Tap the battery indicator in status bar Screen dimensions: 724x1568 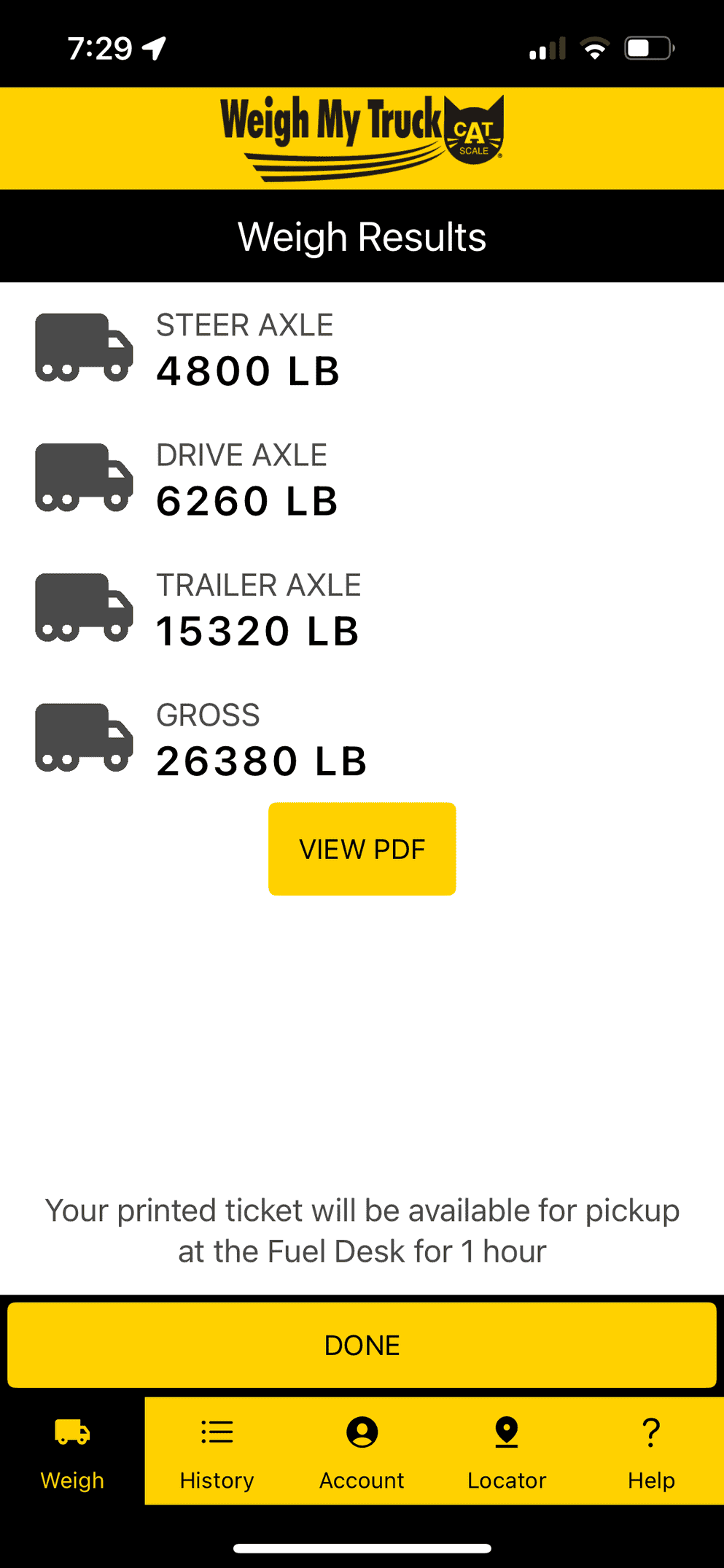pyautogui.click(x=648, y=49)
